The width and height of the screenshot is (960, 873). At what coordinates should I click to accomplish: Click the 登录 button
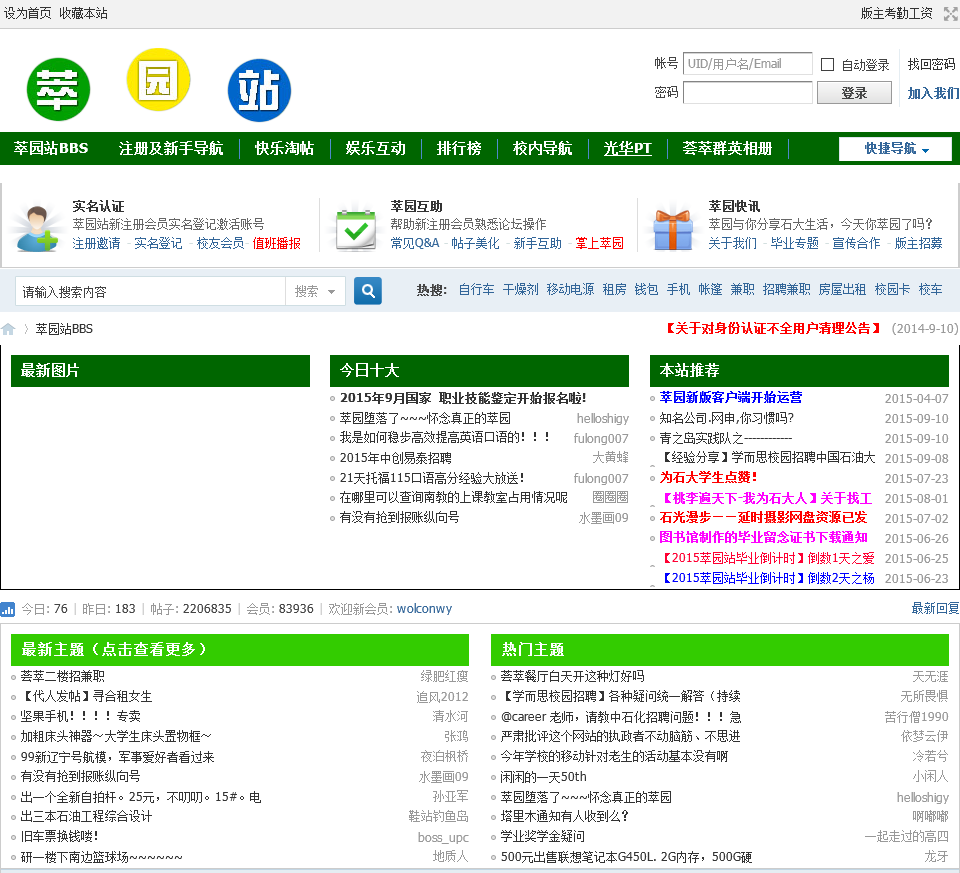[854, 93]
